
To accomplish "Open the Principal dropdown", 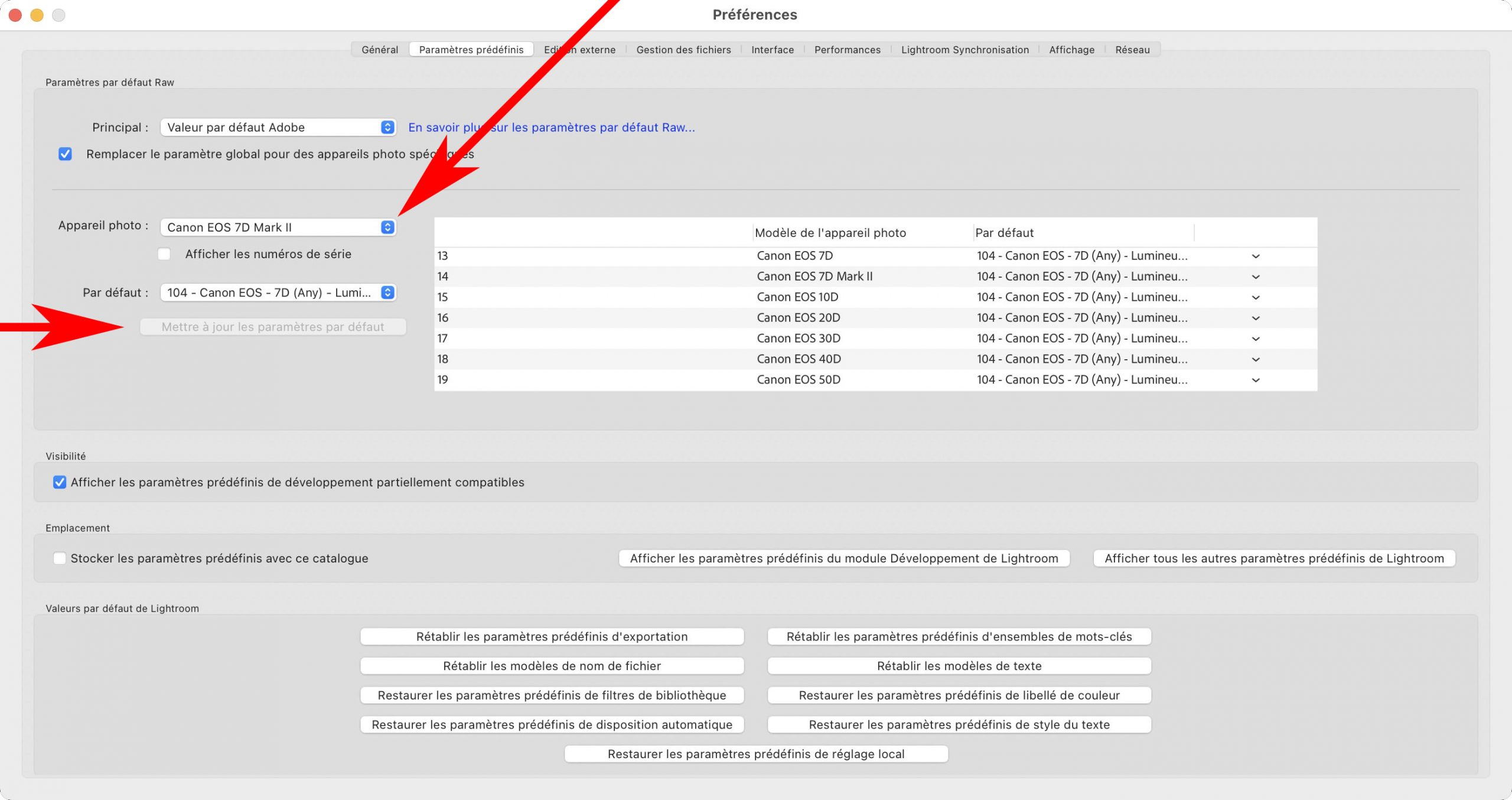I will click(278, 127).
